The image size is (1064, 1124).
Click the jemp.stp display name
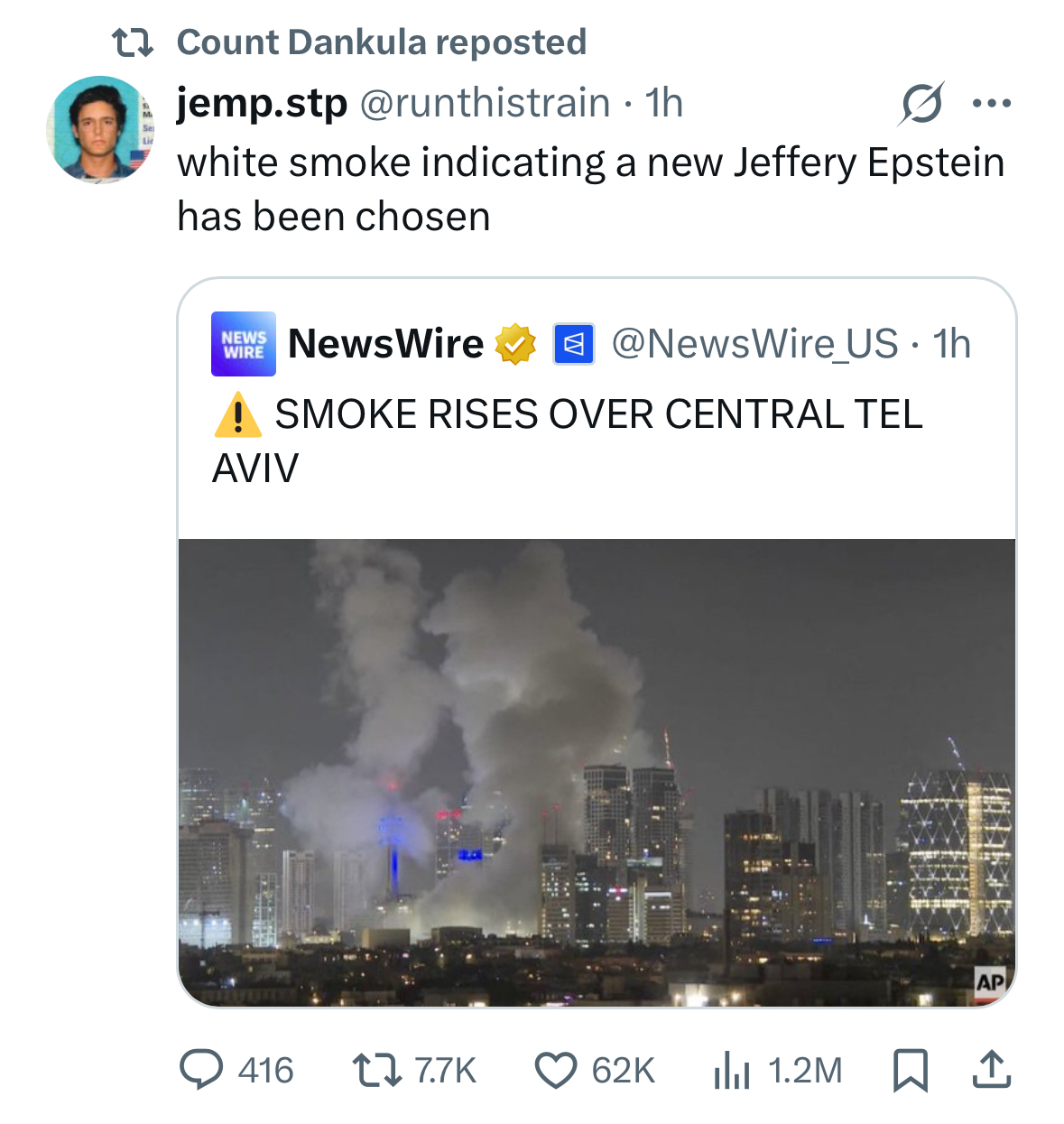click(262, 103)
